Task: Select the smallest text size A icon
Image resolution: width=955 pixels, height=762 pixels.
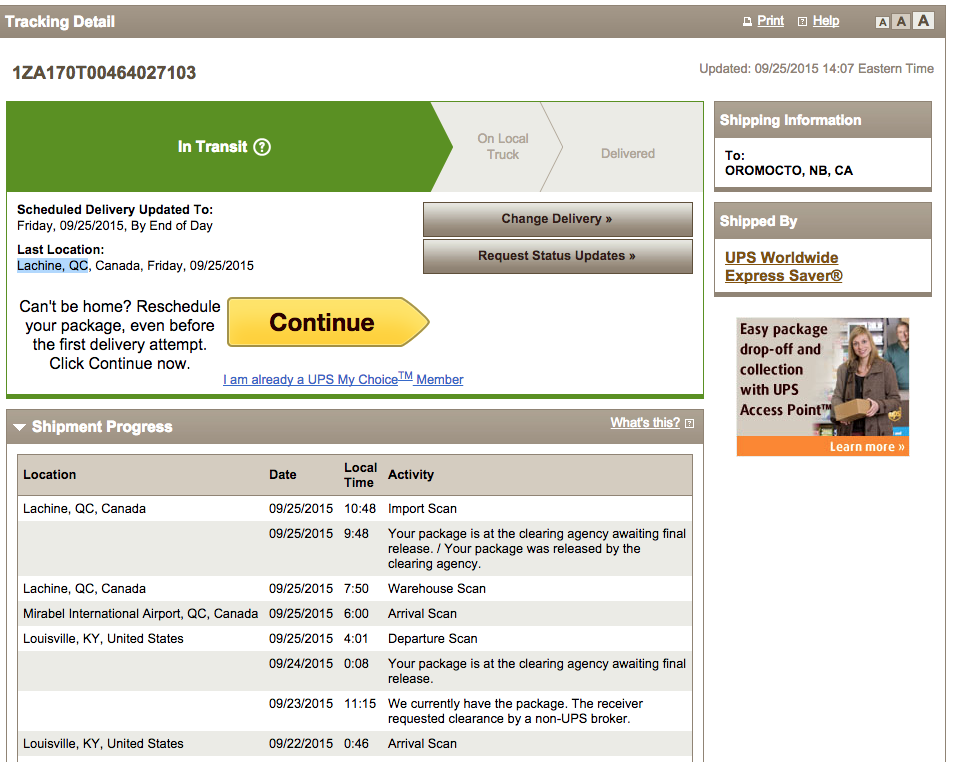Action: click(x=882, y=23)
